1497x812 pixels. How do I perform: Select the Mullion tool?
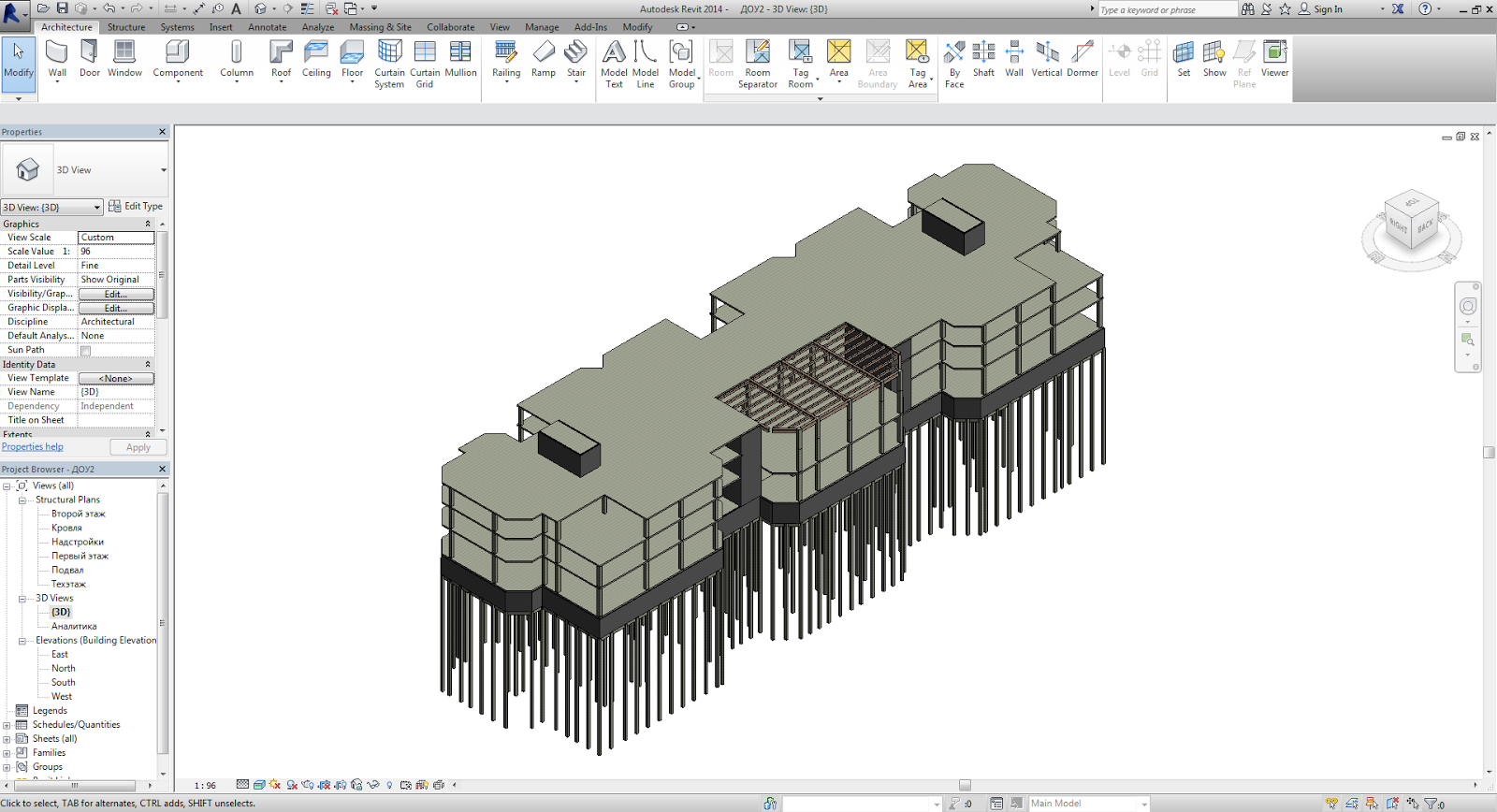[460, 60]
